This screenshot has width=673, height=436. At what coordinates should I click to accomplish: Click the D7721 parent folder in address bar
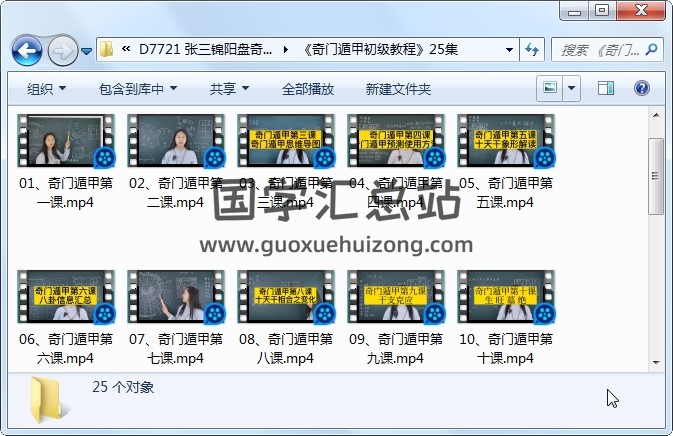click(206, 49)
